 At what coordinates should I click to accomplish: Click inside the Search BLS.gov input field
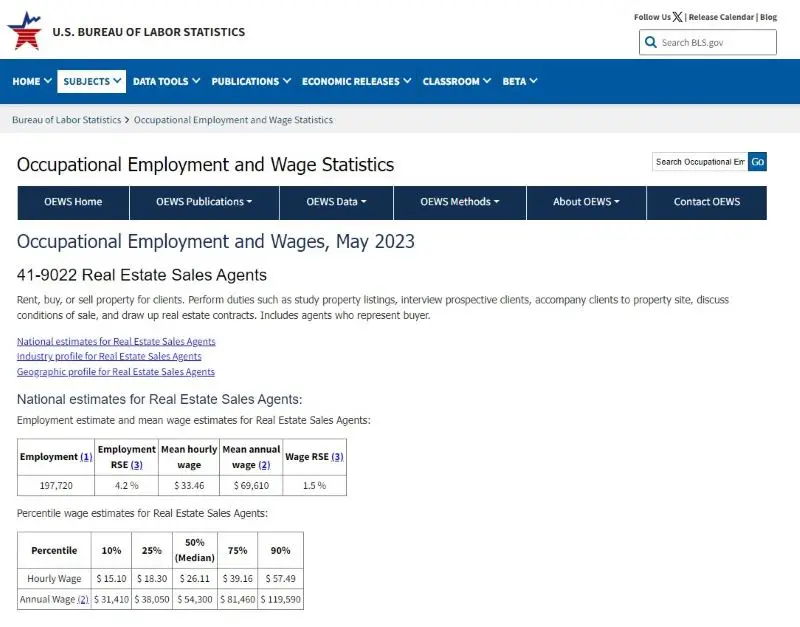pos(710,42)
